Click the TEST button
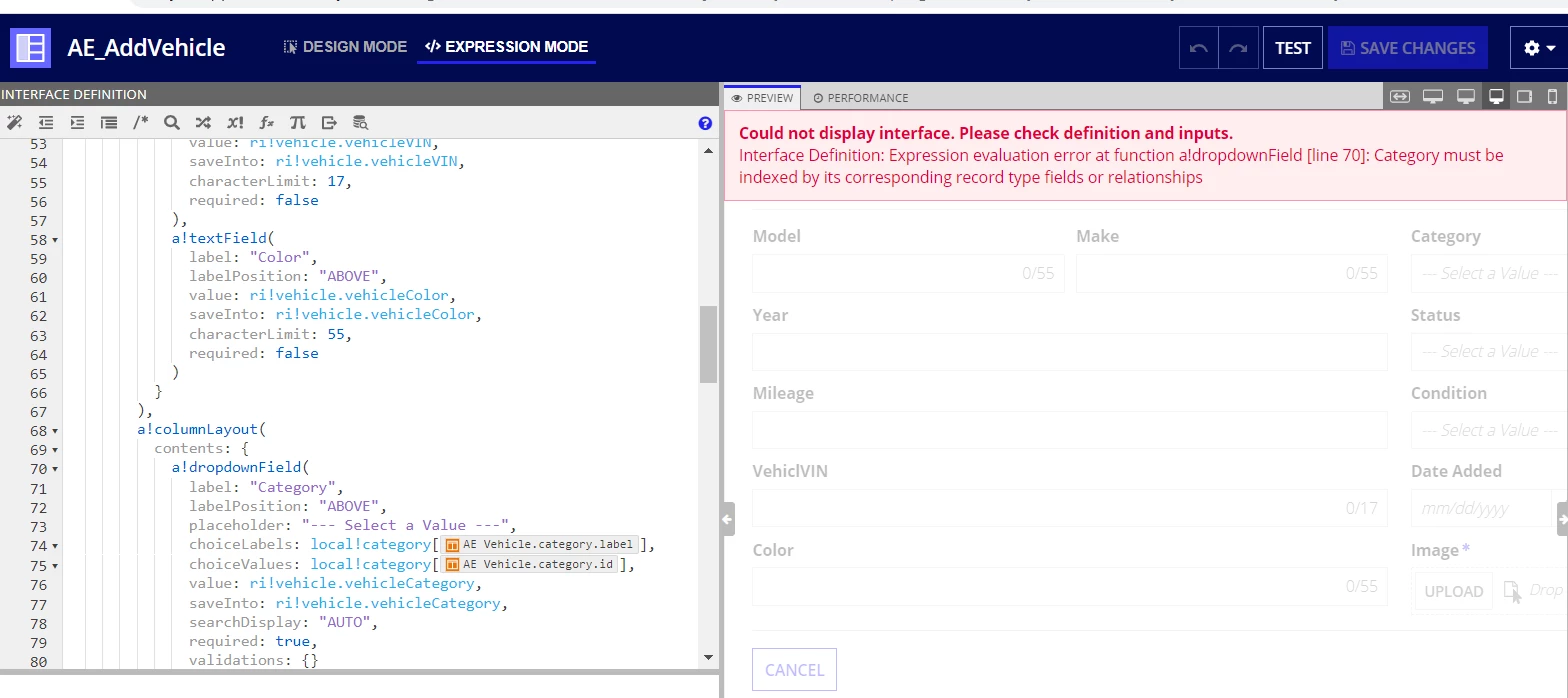The height and width of the screenshot is (698, 1568). 1293,48
